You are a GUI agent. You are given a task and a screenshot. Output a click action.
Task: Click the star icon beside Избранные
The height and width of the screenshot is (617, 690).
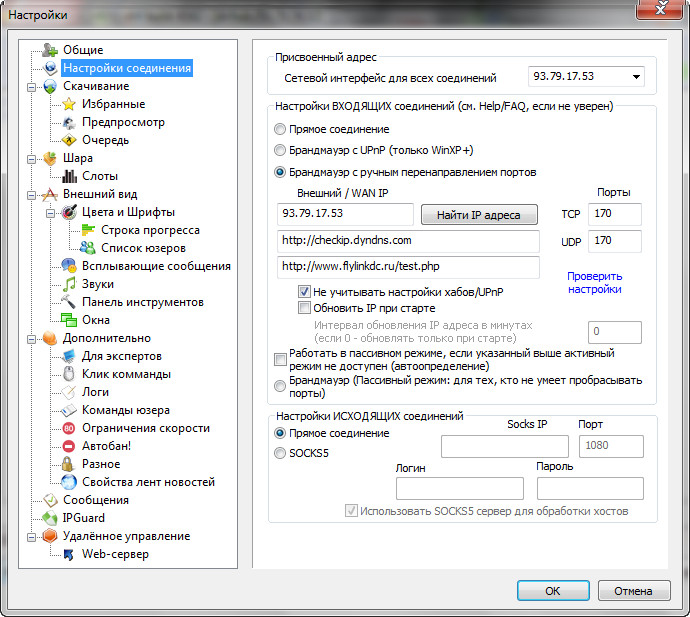point(69,104)
